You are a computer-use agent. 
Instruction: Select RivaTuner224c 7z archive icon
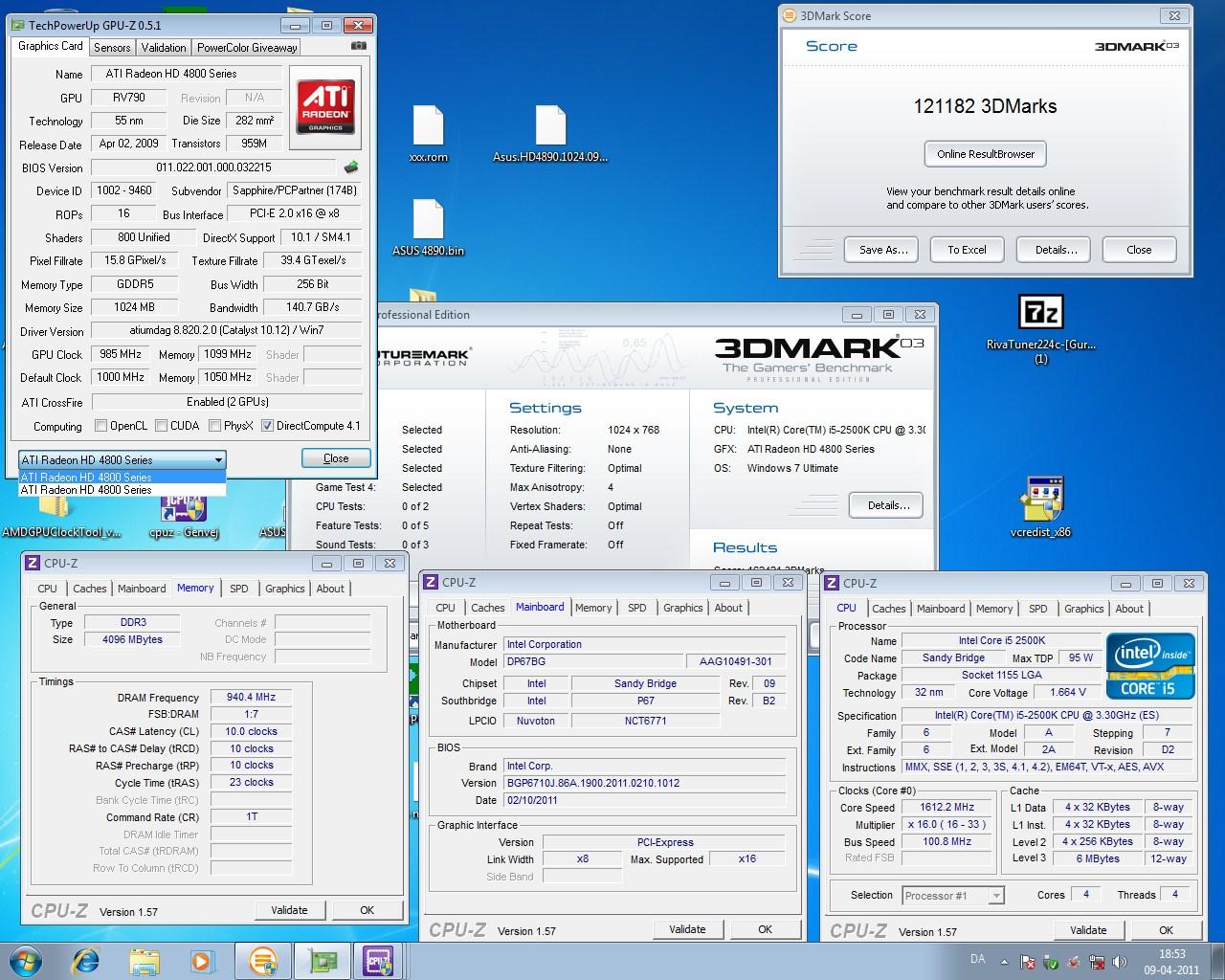[x=1041, y=329]
